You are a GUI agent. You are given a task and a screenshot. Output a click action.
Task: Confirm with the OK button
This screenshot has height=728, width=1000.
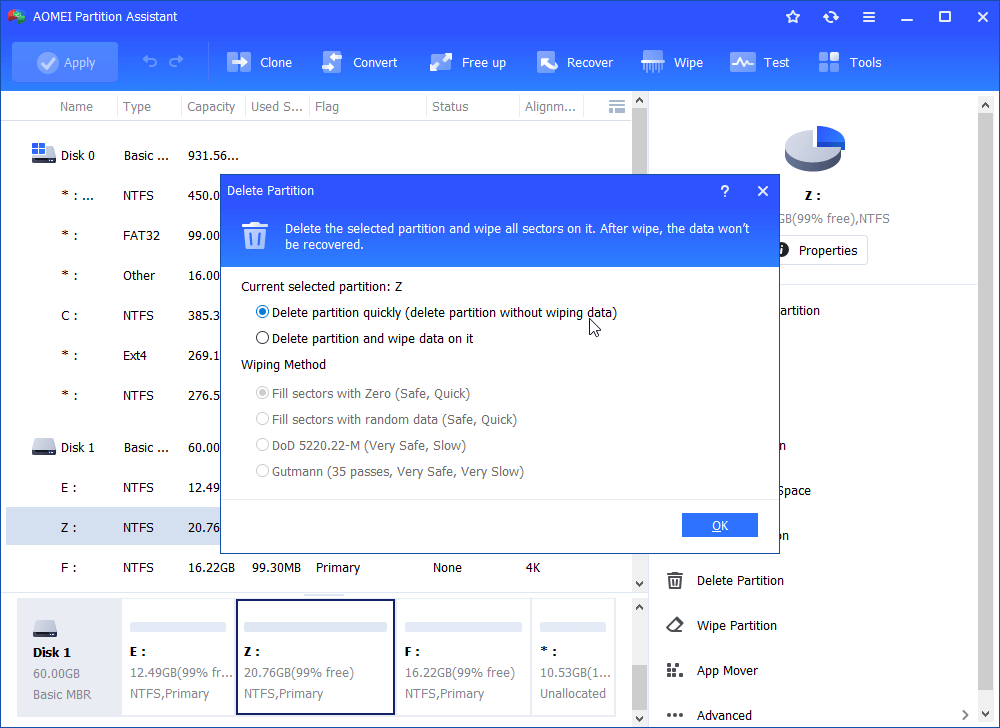click(x=720, y=525)
